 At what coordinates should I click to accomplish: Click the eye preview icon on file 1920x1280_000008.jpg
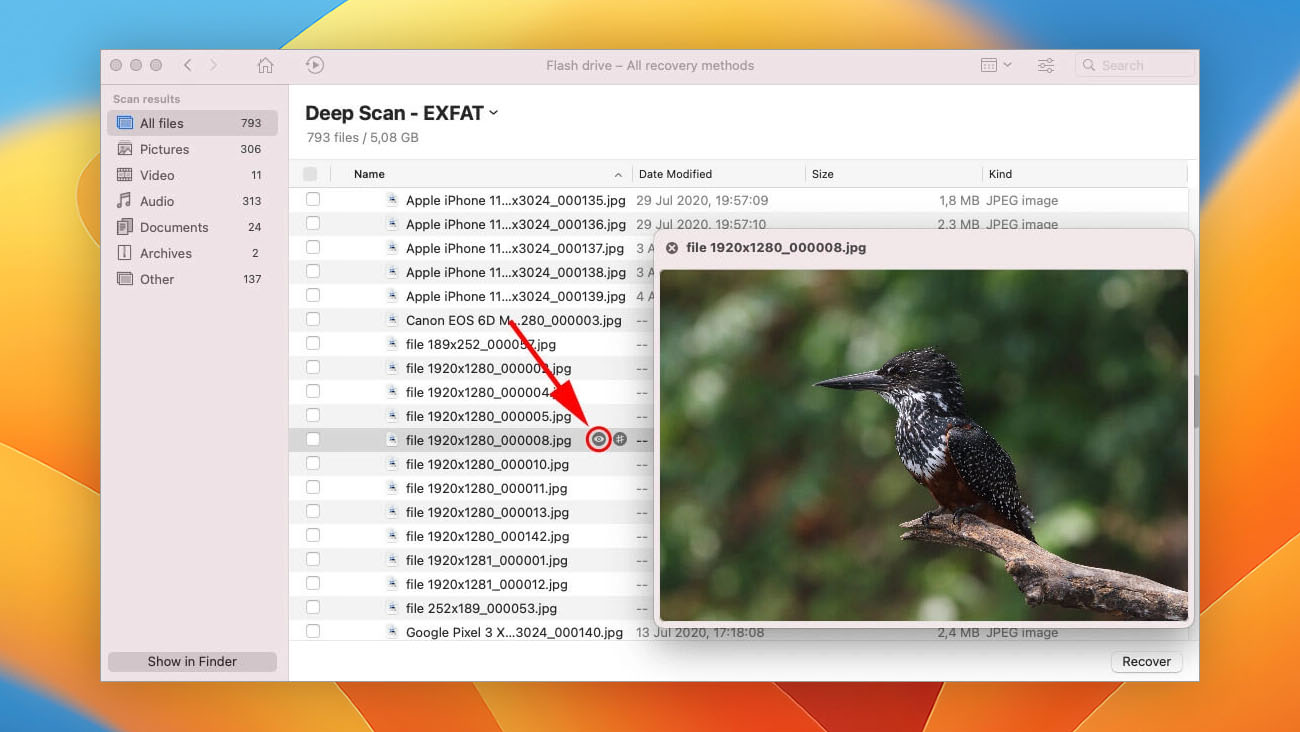(x=599, y=439)
